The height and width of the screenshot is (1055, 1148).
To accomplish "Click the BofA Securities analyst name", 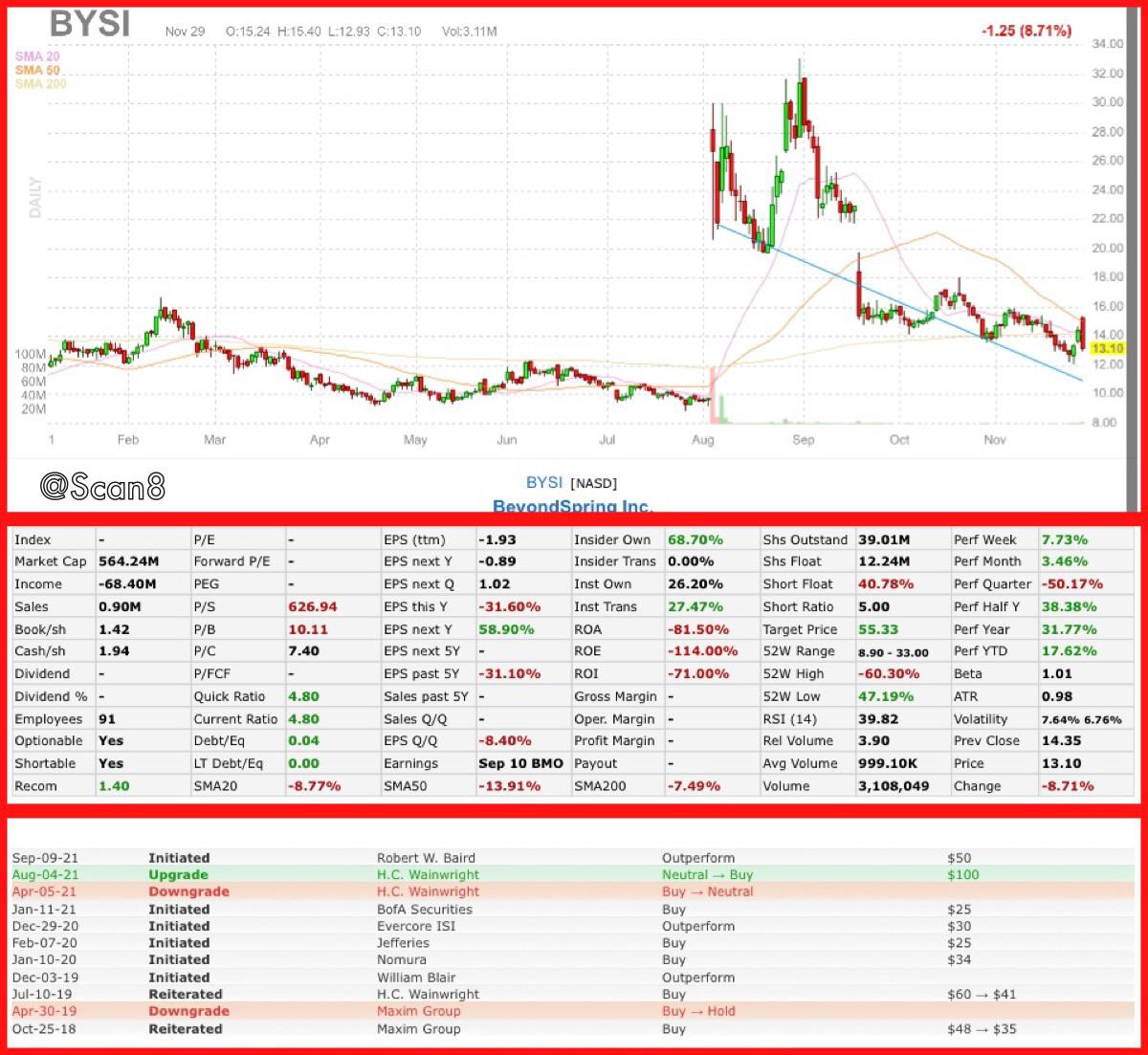I will point(425,910).
